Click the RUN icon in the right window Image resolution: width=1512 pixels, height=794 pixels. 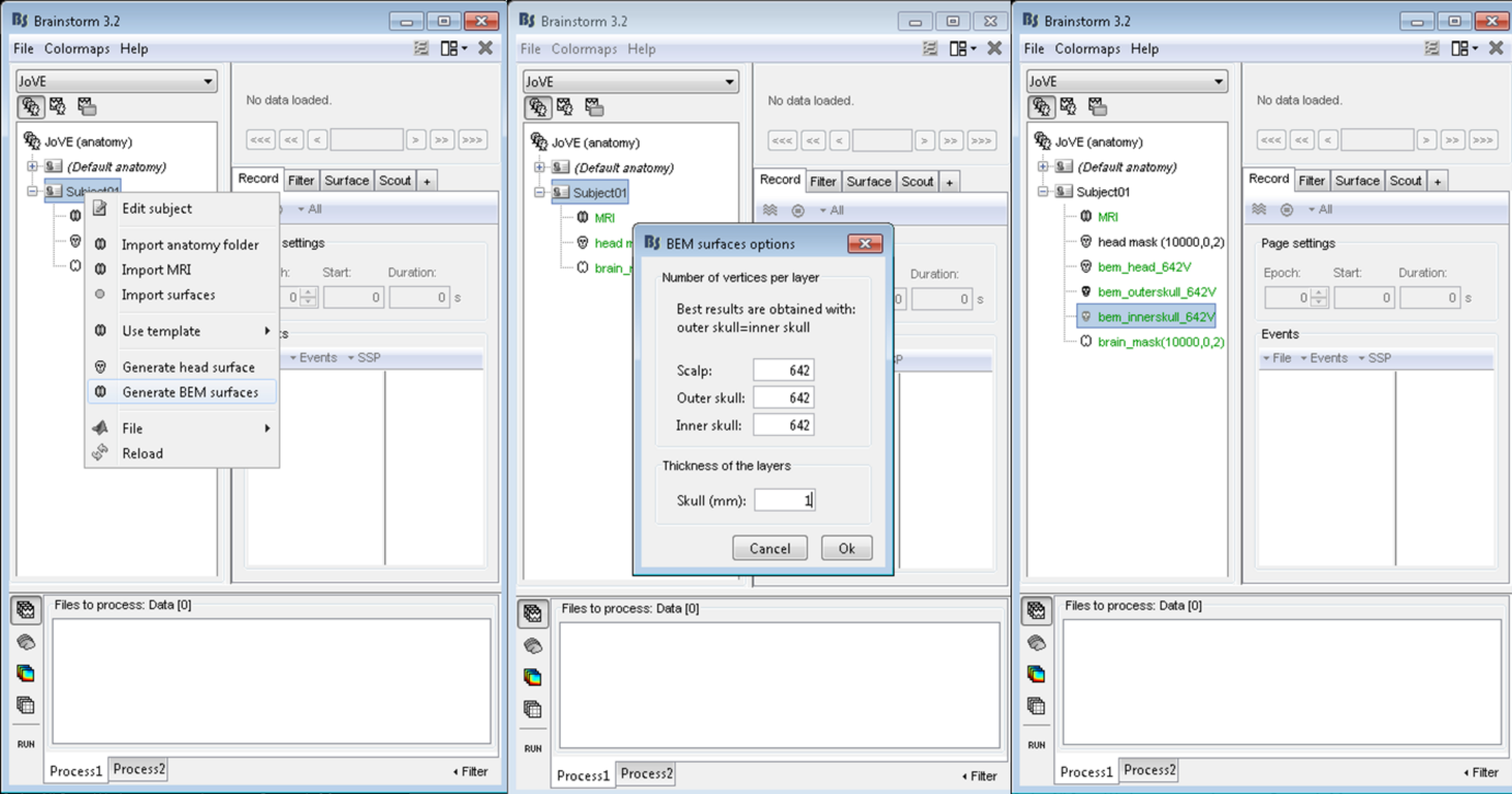pos(1036,745)
